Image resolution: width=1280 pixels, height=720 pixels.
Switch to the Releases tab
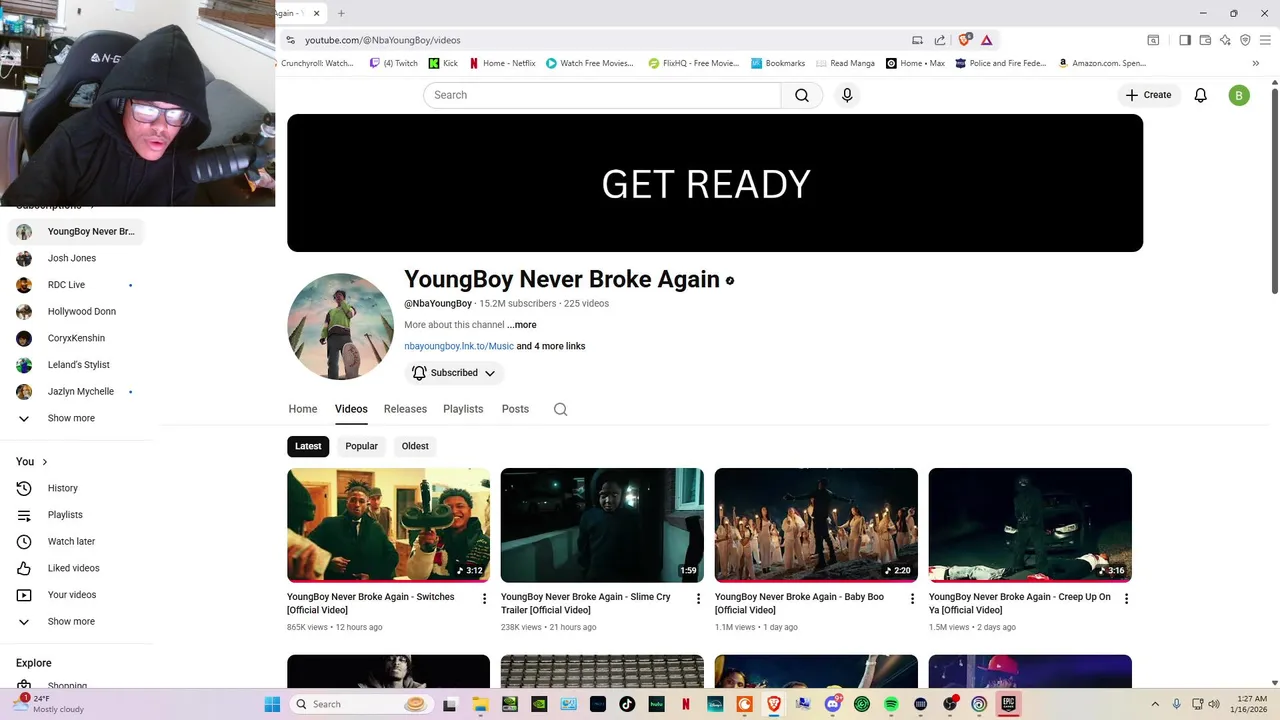click(405, 409)
